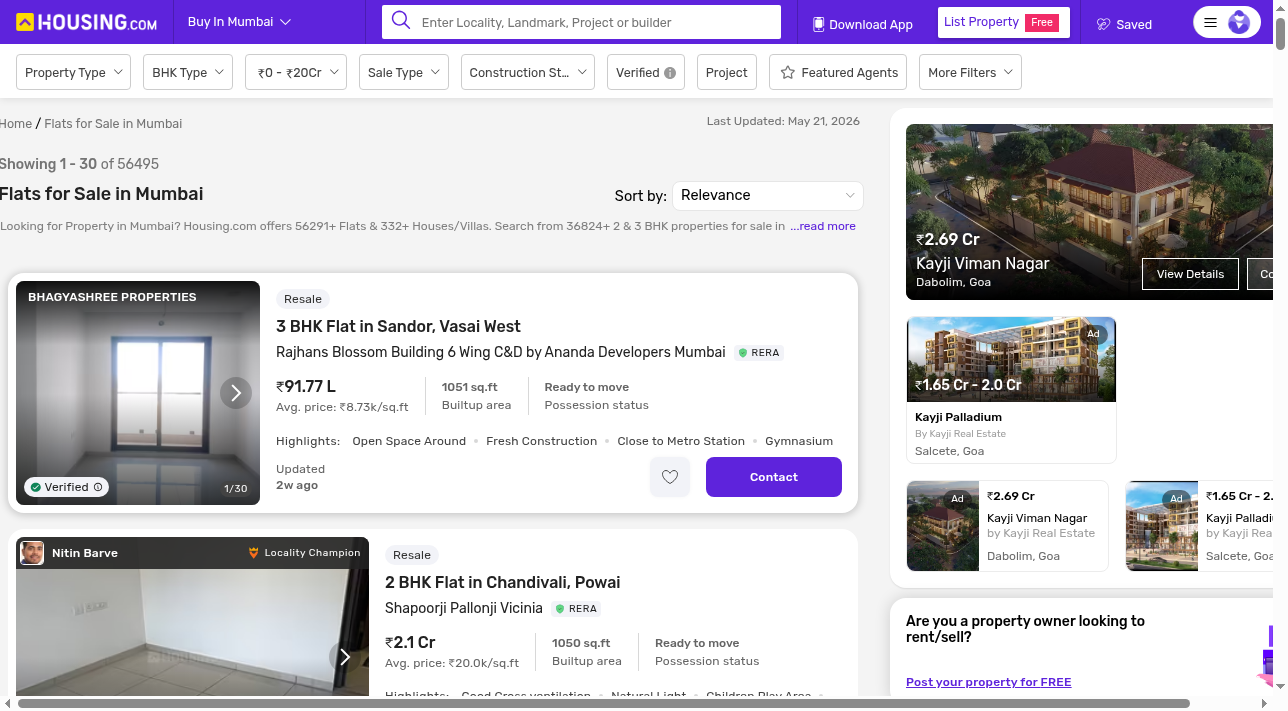
Task: Shortlist Sandor flat with heart icon
Action: (x=670, y=477)
